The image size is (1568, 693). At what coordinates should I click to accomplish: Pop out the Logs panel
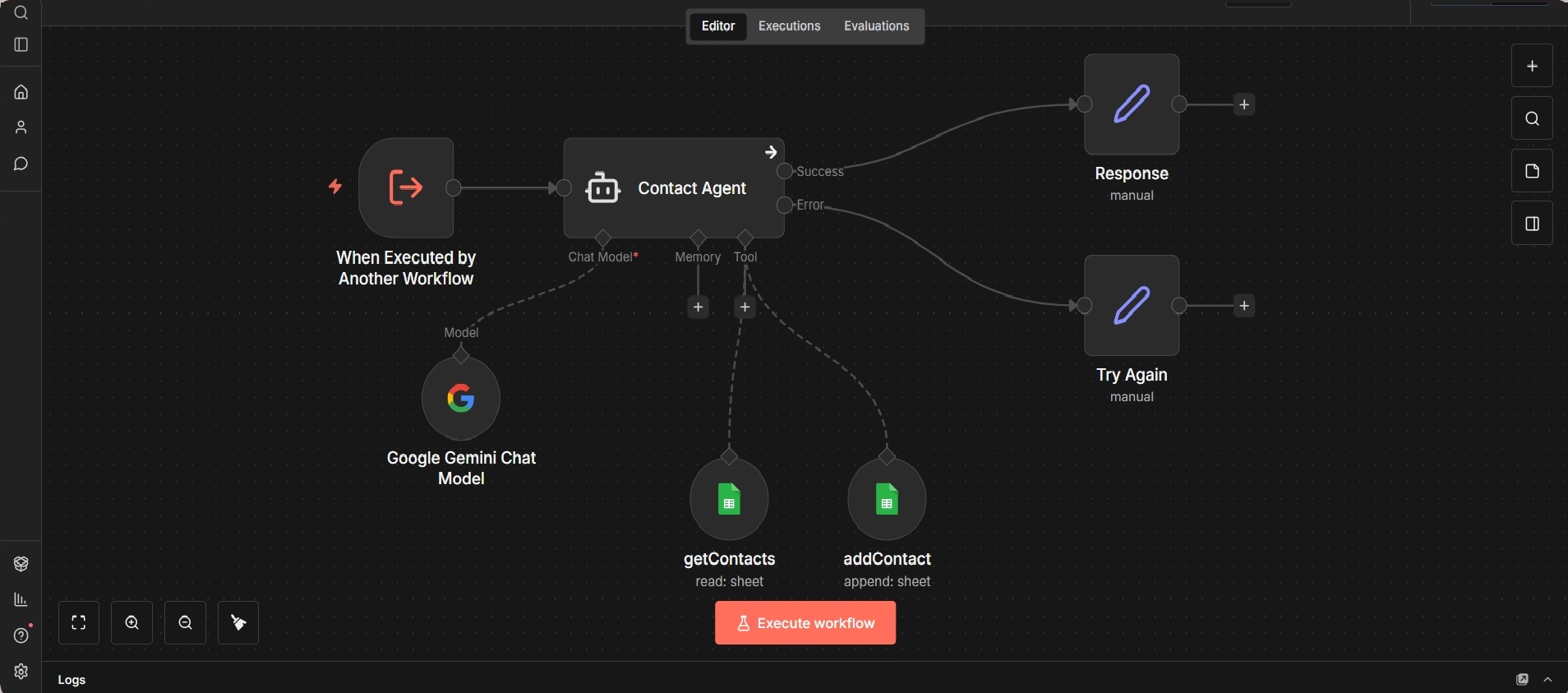[1522, 680]
